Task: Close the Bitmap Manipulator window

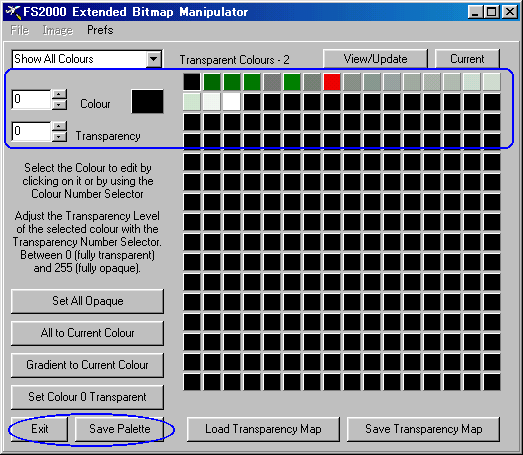Action: [x=510, y=12]
